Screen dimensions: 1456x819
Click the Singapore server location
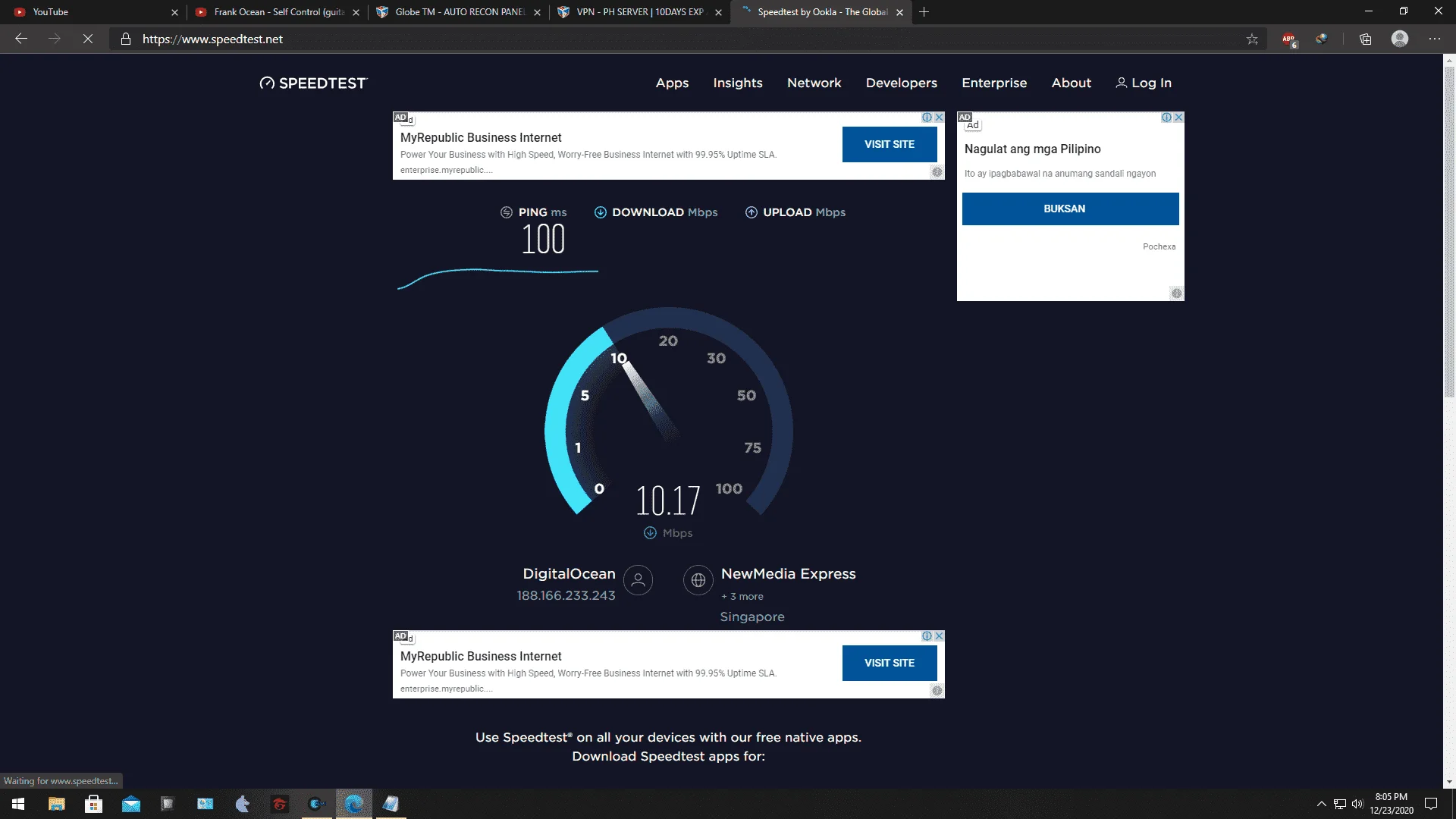click(x=752, y=617)
